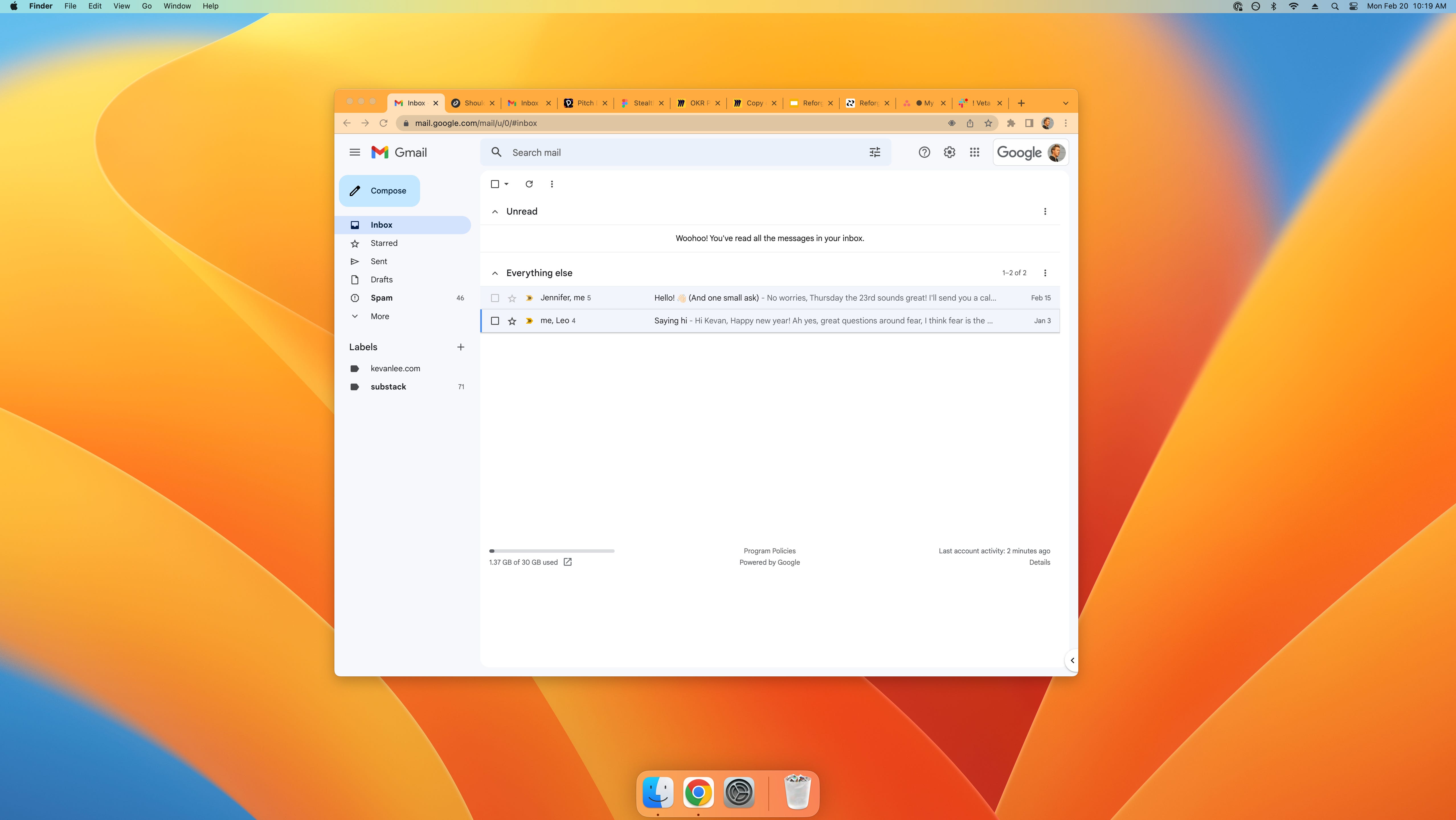Image resolution: width=1456 pixels, height=820 pixels.
Task: Open Google apps grid
Action: click(x=974, y=152)
